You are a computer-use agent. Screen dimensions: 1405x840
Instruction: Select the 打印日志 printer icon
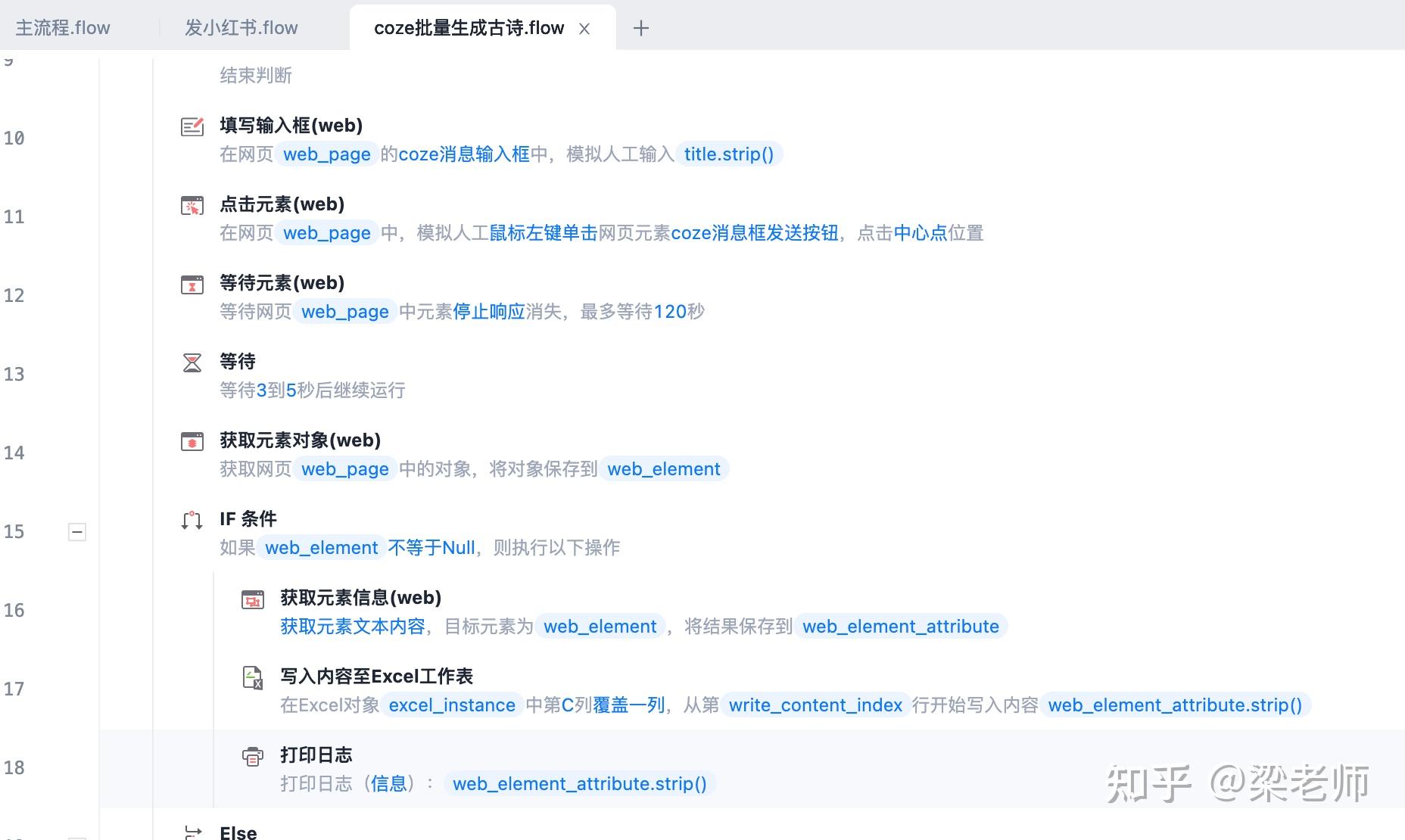click(x=253, y=756)
